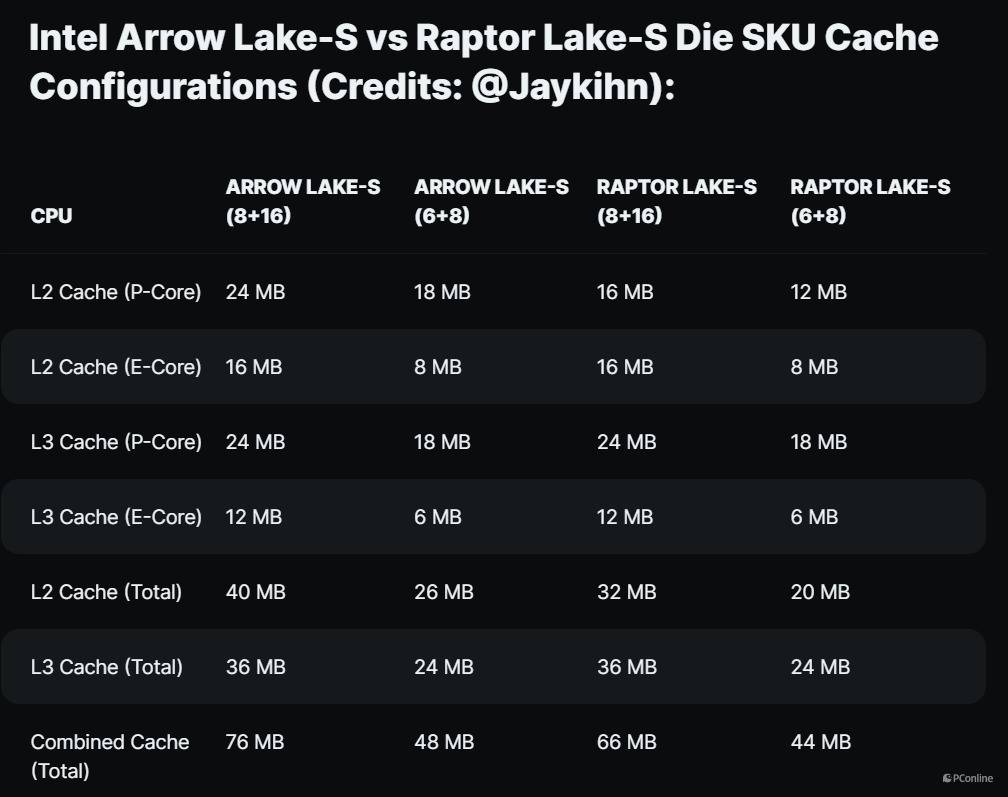
Task: Click the article title heading text
Action: [x=483, y=62]
